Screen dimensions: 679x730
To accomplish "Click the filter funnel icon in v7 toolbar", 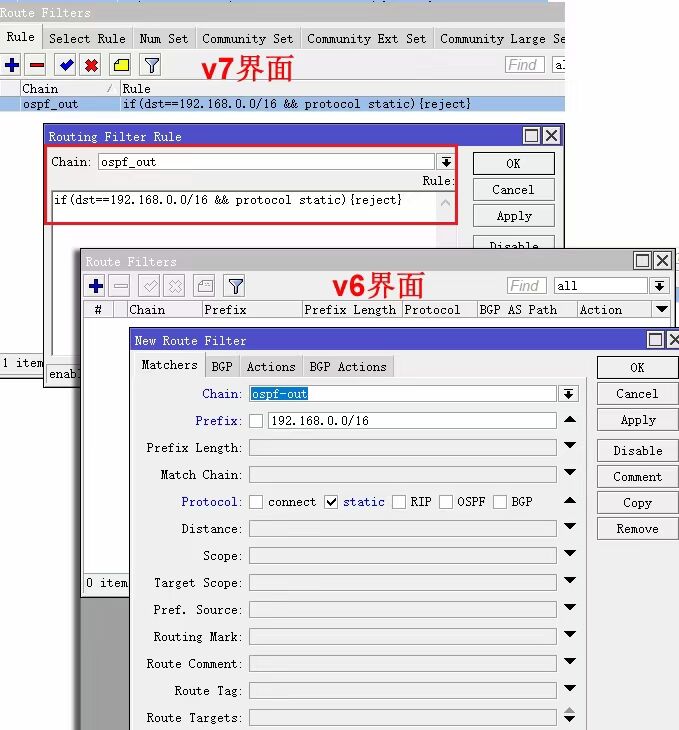I will click(150, 65).
